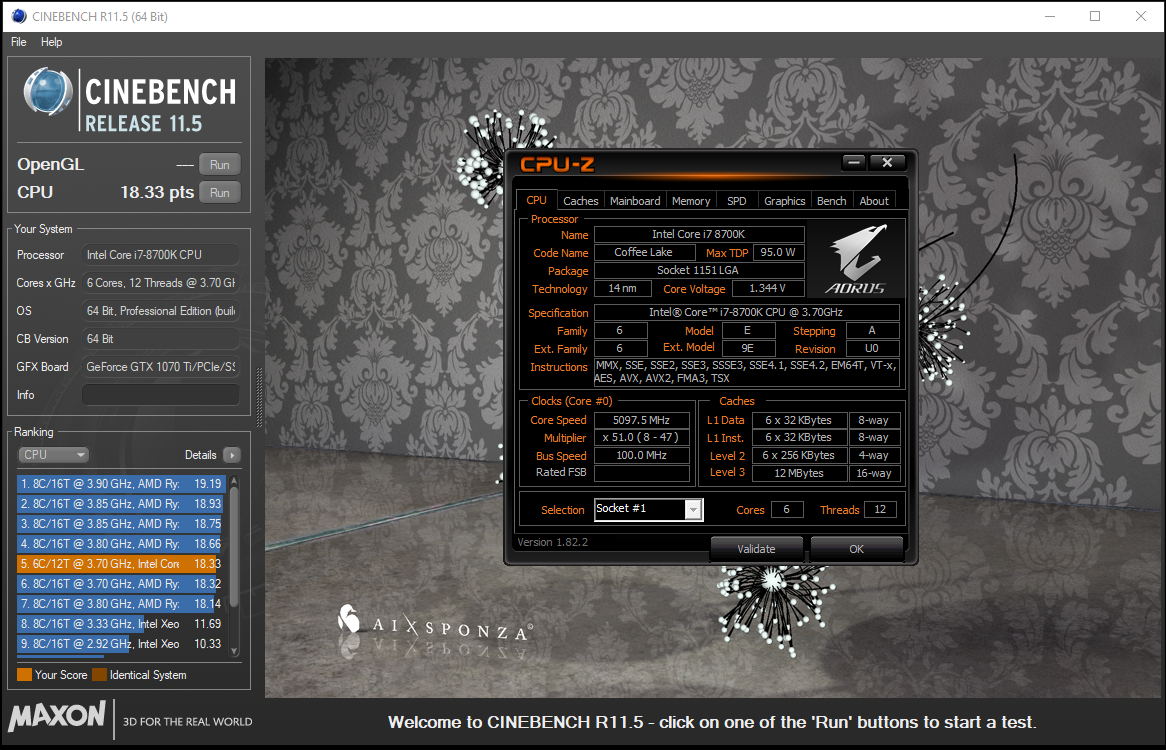Run the OpenGL benchmark test
The image size is (1166, 750).
coord(219,164)
